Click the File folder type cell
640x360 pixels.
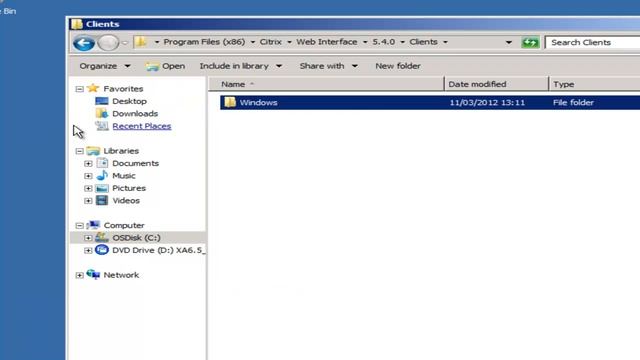573,102
